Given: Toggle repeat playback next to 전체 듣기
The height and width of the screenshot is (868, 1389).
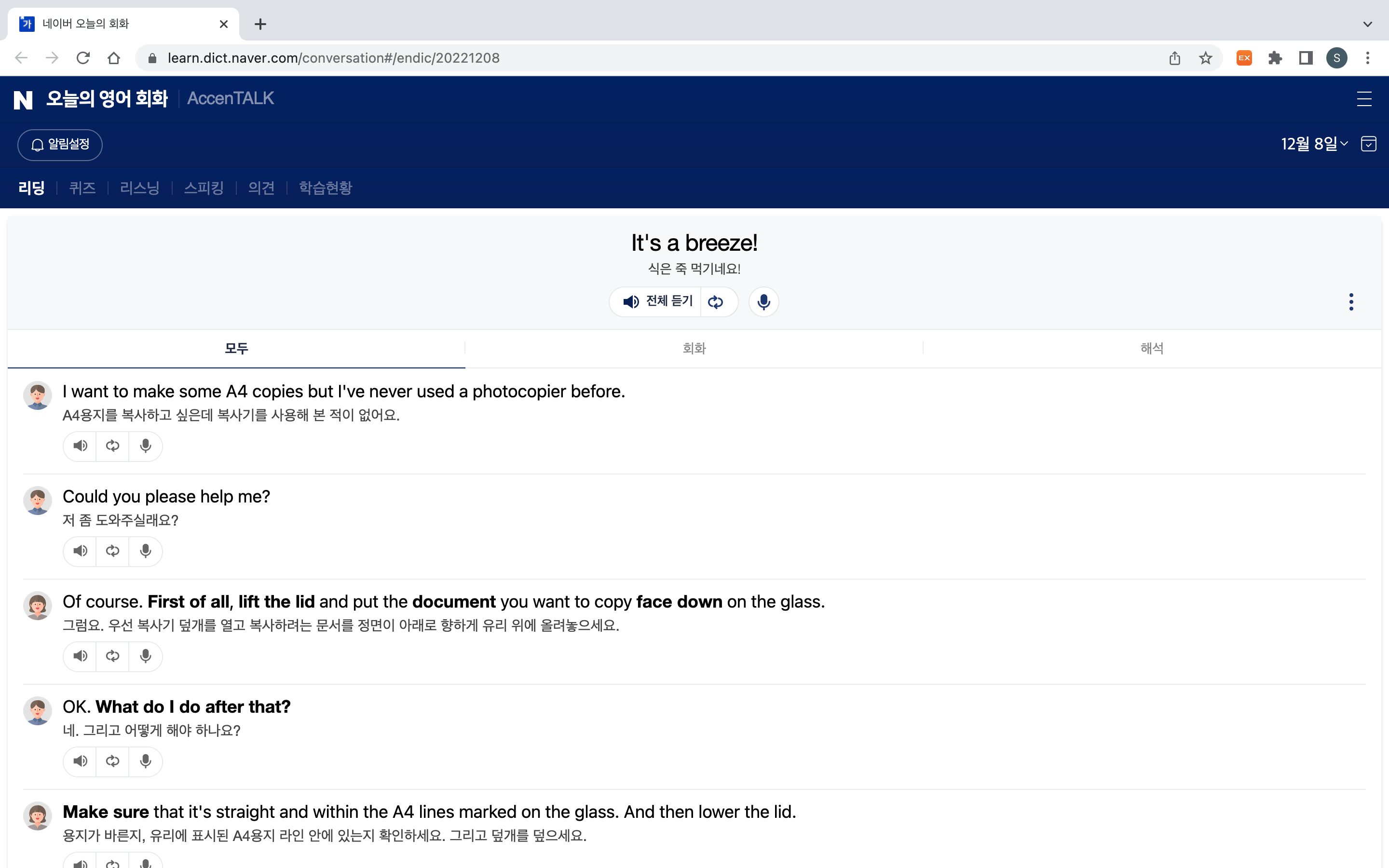Looking at the screenshot, I should (x=715, y=302).
